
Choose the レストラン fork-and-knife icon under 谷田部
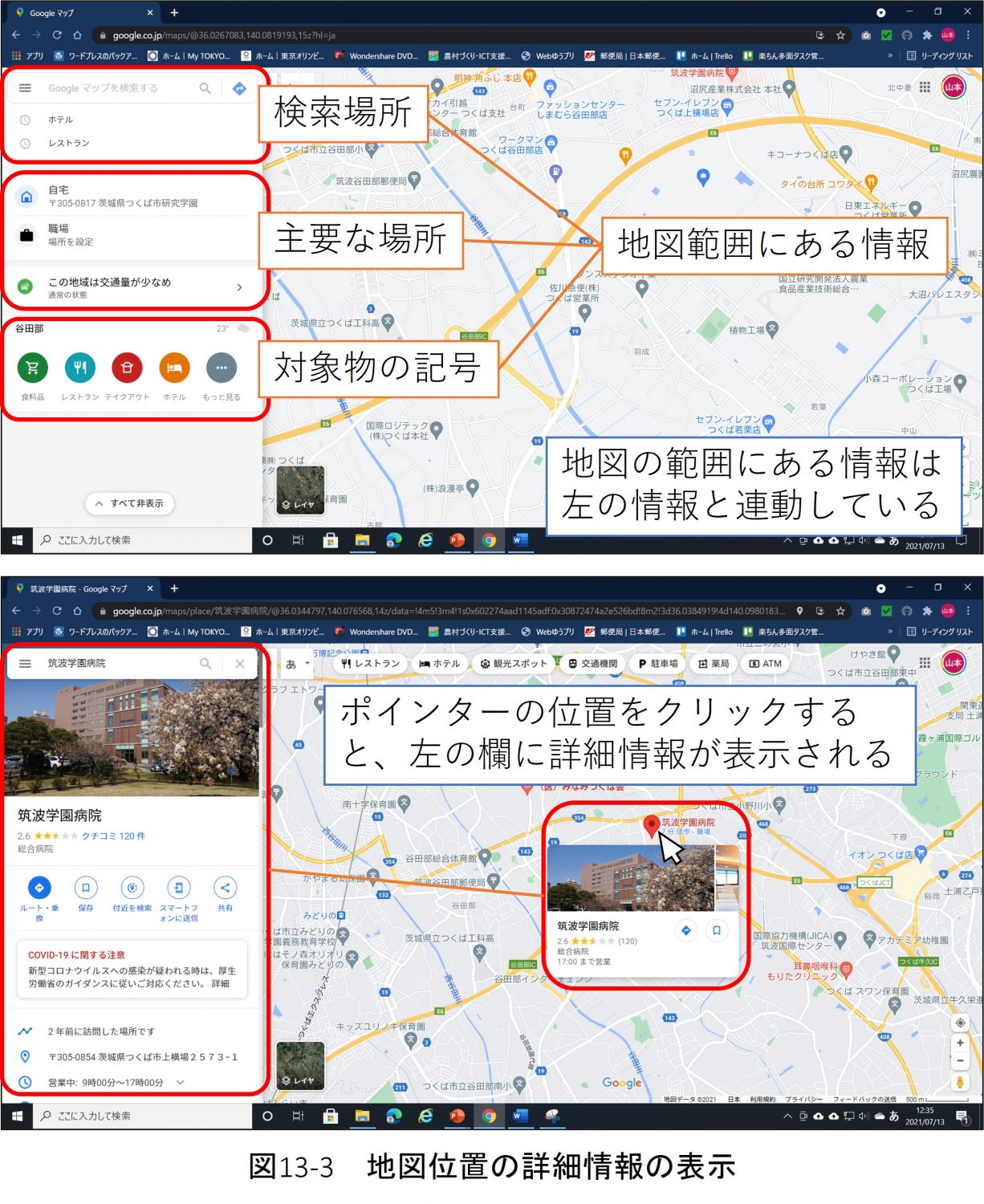79,368
